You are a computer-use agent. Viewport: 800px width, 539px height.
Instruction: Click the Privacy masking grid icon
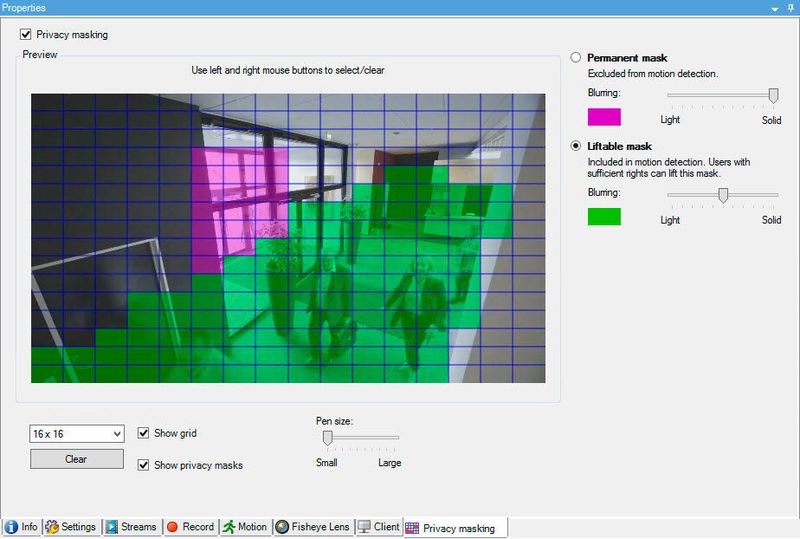pyautogui.click(x=412, y=528)
